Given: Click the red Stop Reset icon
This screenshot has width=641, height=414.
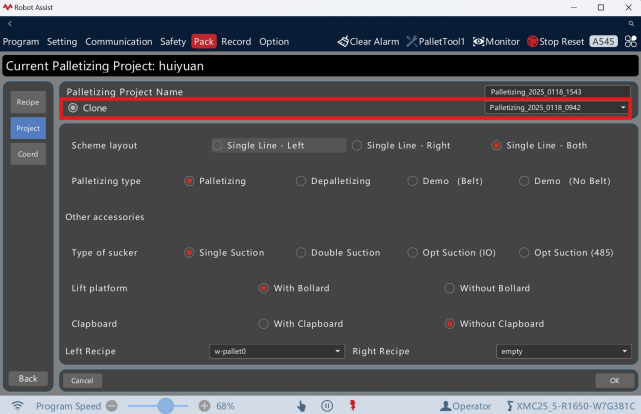Looking at the screenshot, I should pyautogui.click(x=532, y=41).
